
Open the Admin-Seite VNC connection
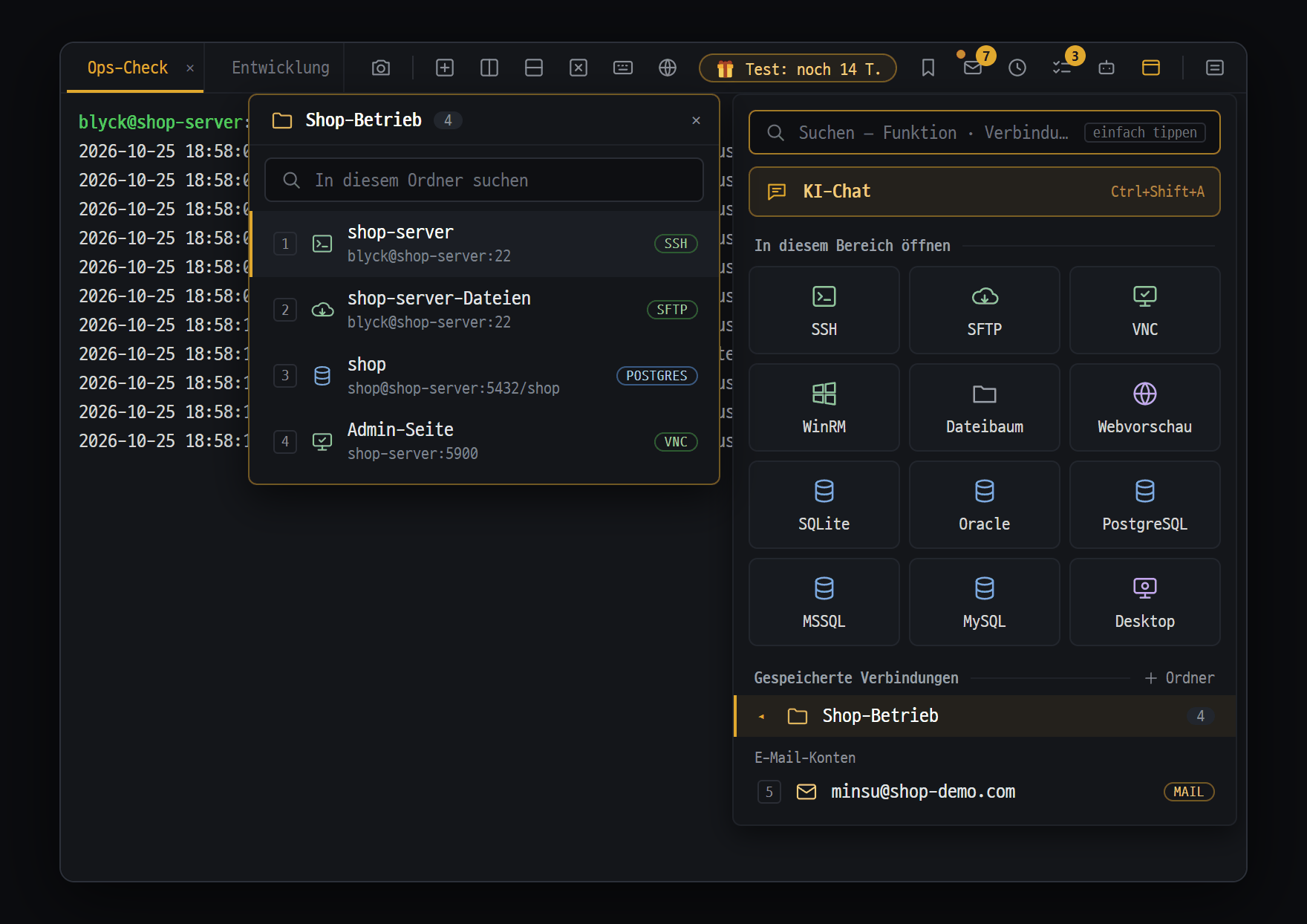coord(484,441)
